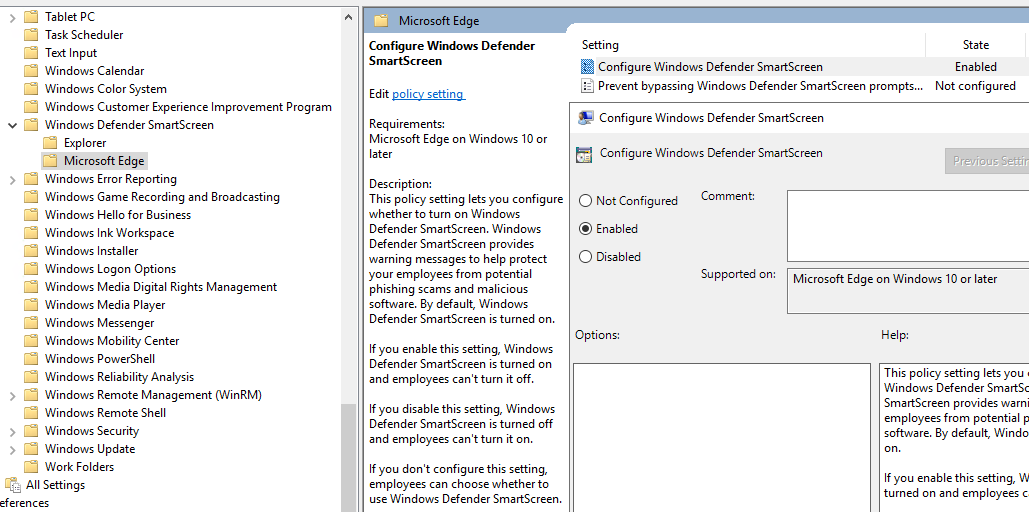Click the Task Scheduler folder icon

click(31, 35)
